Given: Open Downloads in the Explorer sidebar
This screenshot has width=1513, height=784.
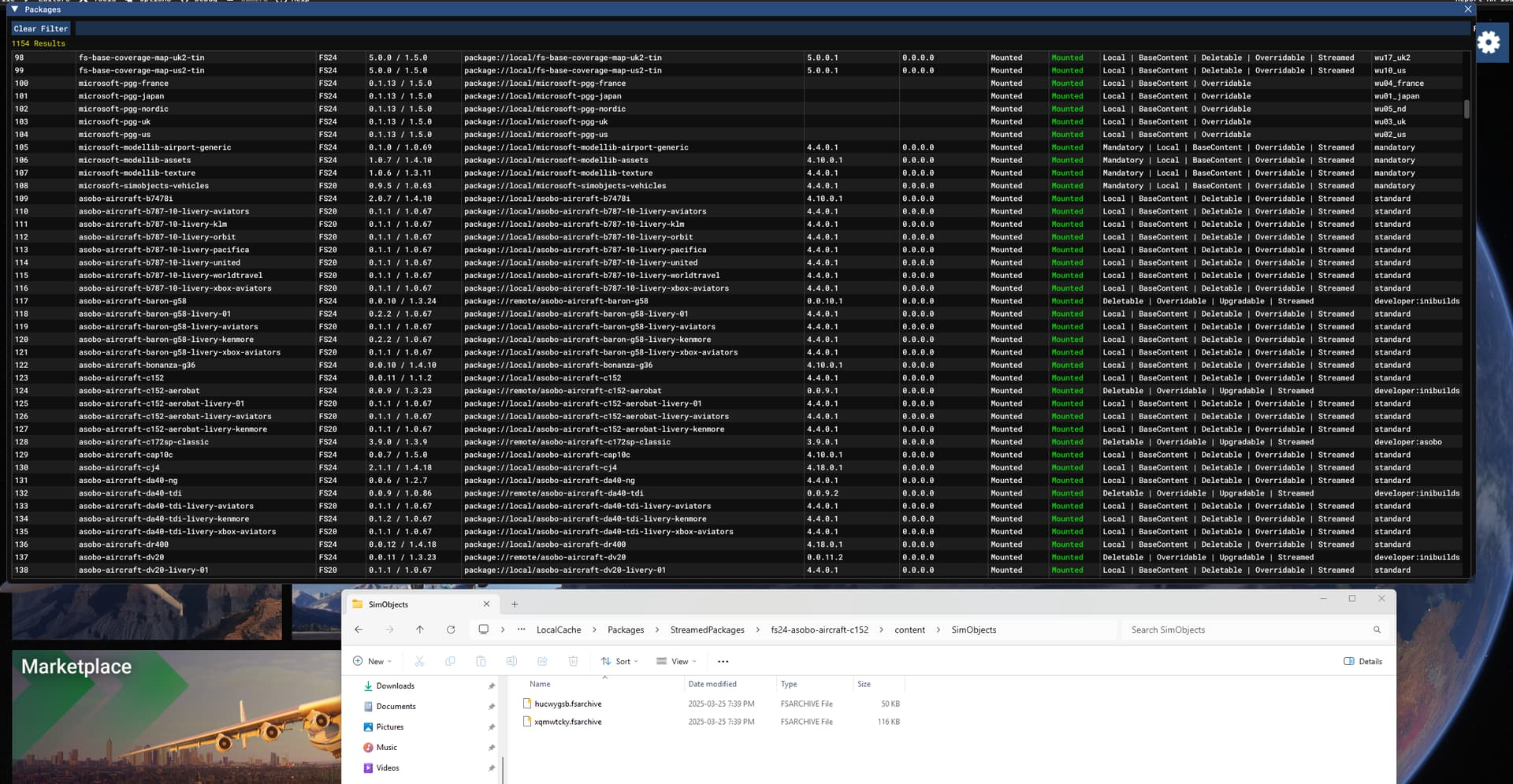Looking at the screenshot, I should [395, 686].
